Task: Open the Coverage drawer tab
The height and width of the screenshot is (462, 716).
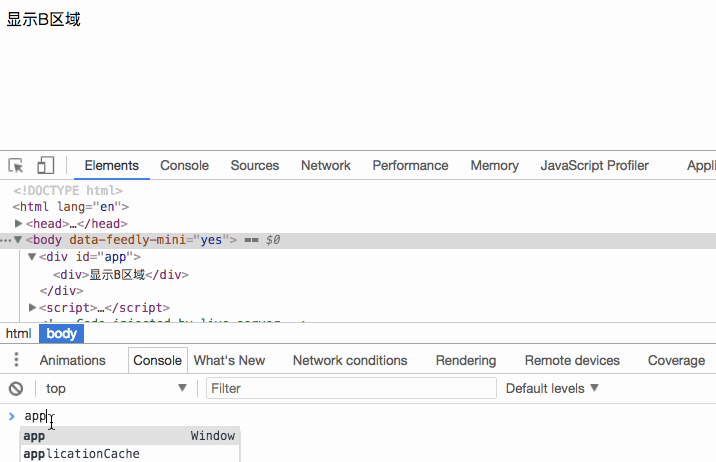Action: tap(676, 360)
